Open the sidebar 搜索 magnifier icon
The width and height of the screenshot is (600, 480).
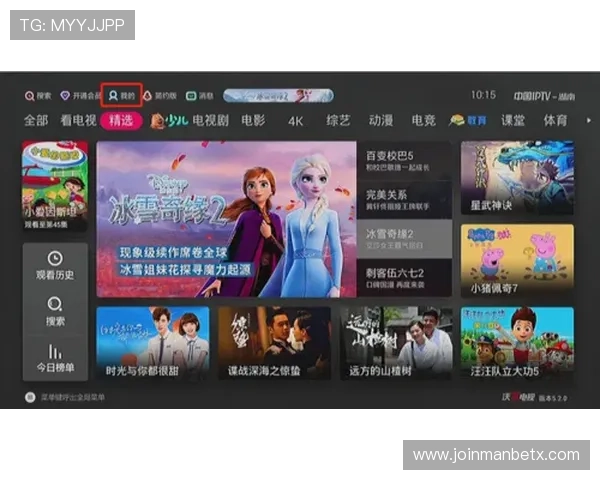coord(55,304)
